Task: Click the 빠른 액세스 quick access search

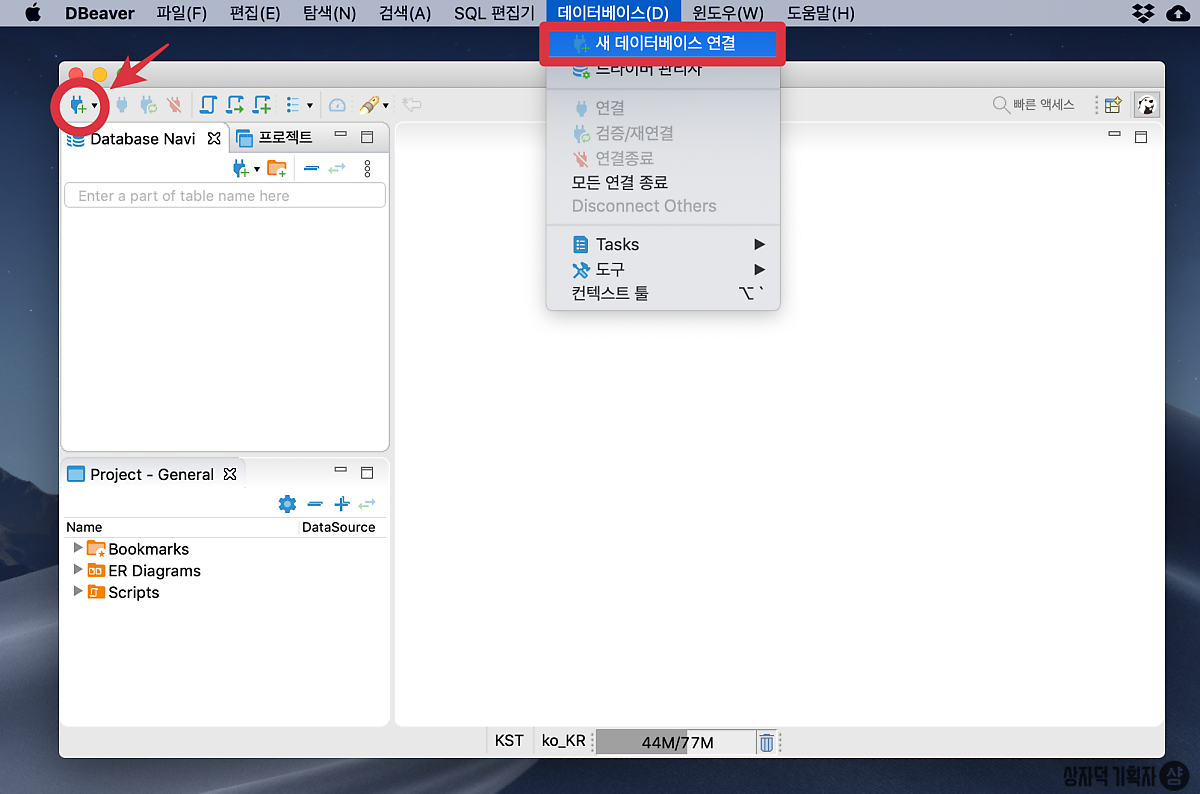Action: (x=1034, y=105)
